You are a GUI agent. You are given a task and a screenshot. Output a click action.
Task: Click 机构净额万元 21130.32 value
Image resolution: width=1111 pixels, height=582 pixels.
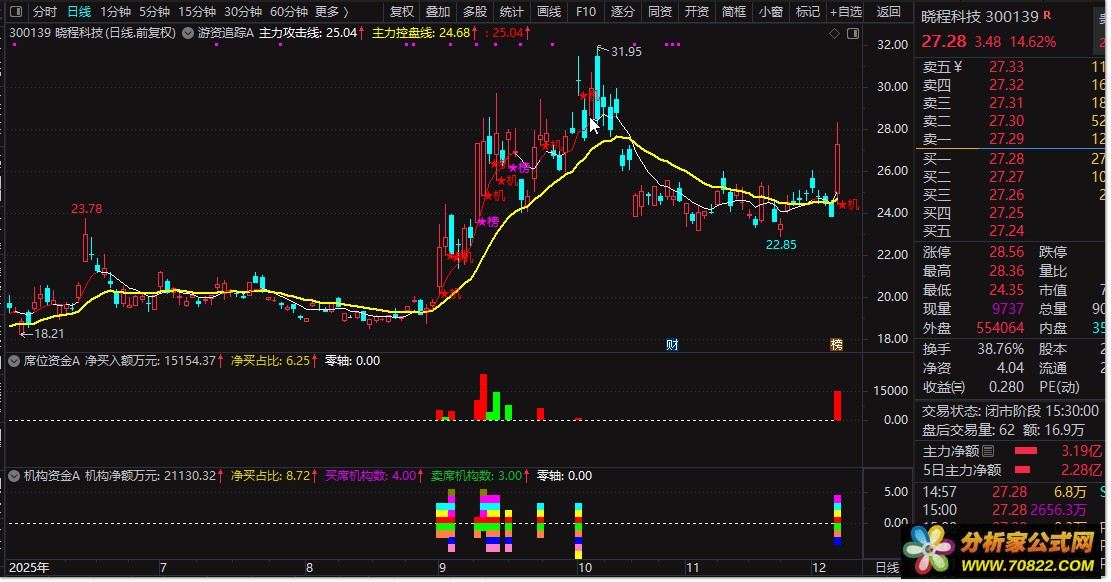pyautogui.click(x=189, y=476)
